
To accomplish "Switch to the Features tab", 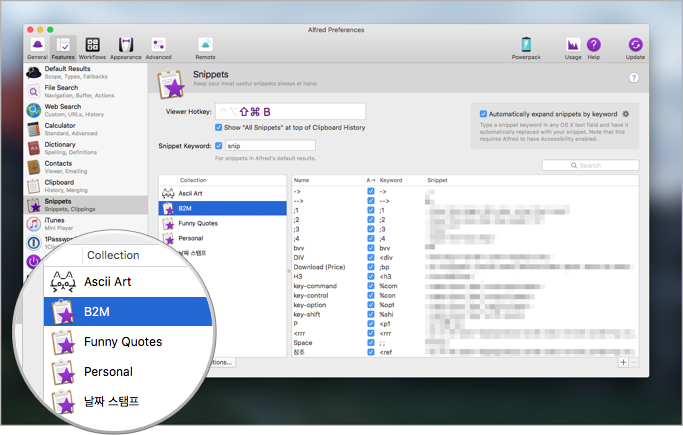I will tap(63, 48).
